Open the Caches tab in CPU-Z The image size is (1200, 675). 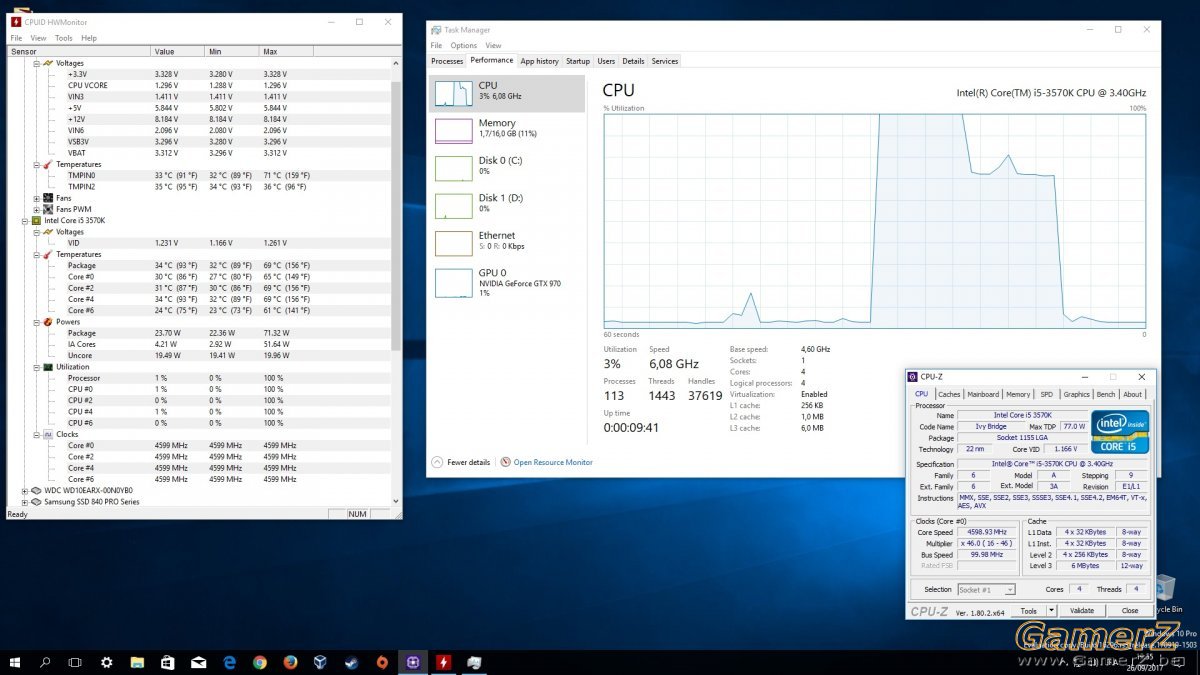(949, 394)
